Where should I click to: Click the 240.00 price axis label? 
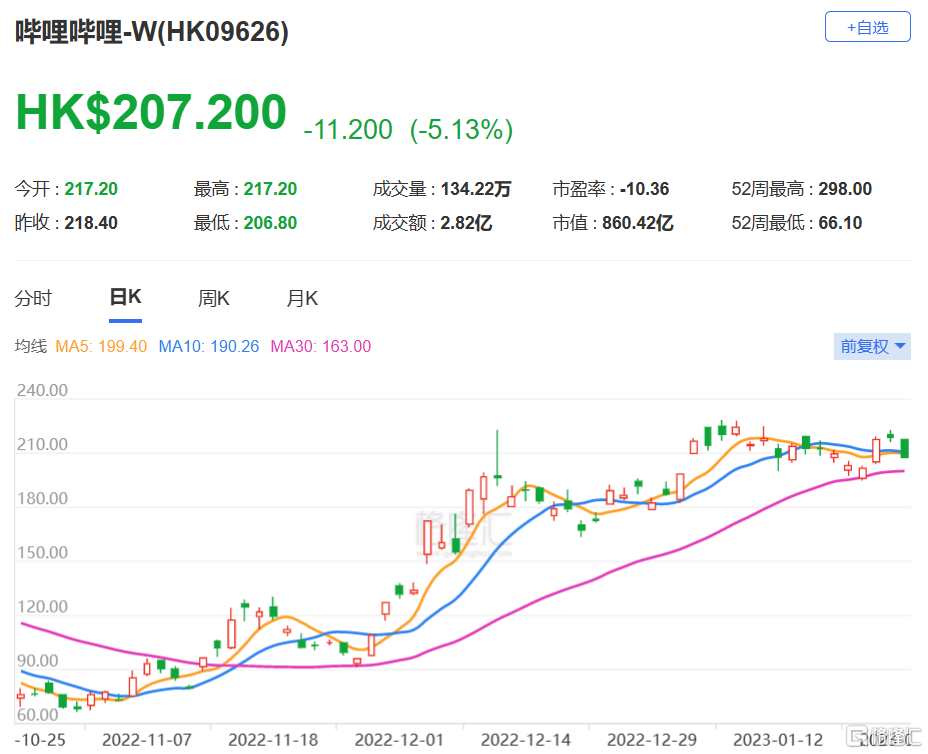[42, 390]
